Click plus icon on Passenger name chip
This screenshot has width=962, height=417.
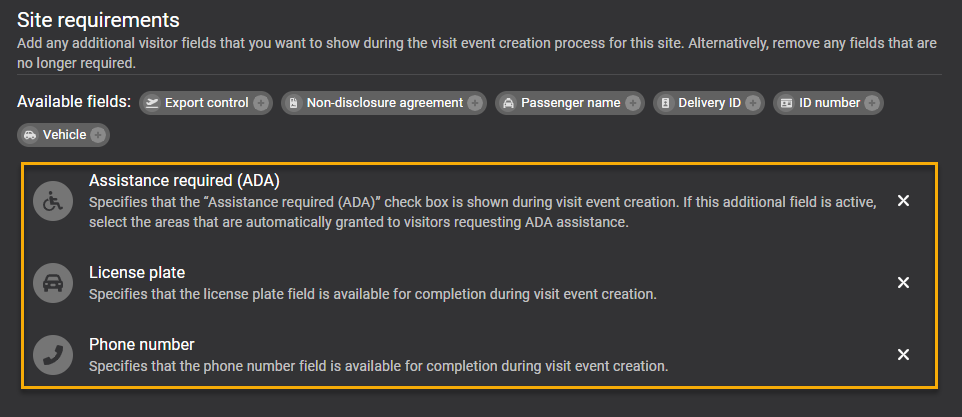click(x=633, y=103)
